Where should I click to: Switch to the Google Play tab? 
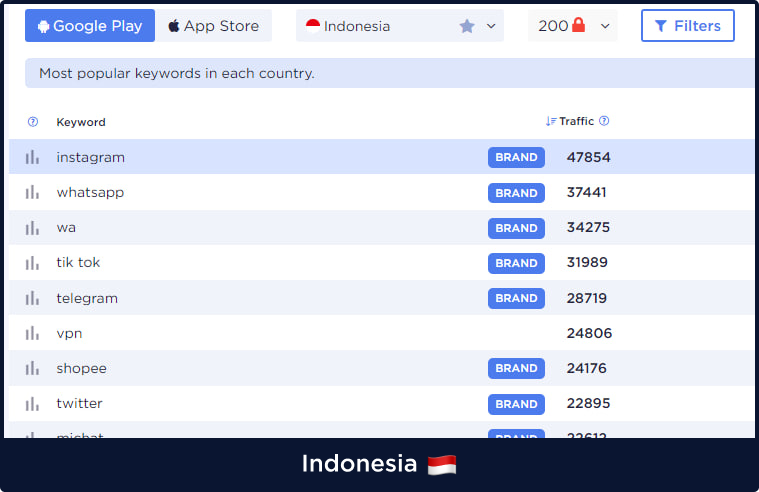click(90, 26)
